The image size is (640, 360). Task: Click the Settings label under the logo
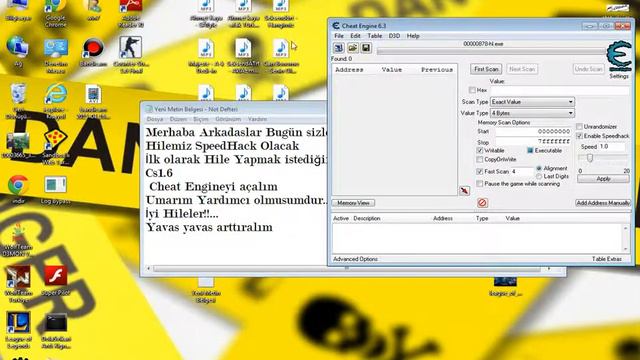pyautogui.click(x=619, y=76)
